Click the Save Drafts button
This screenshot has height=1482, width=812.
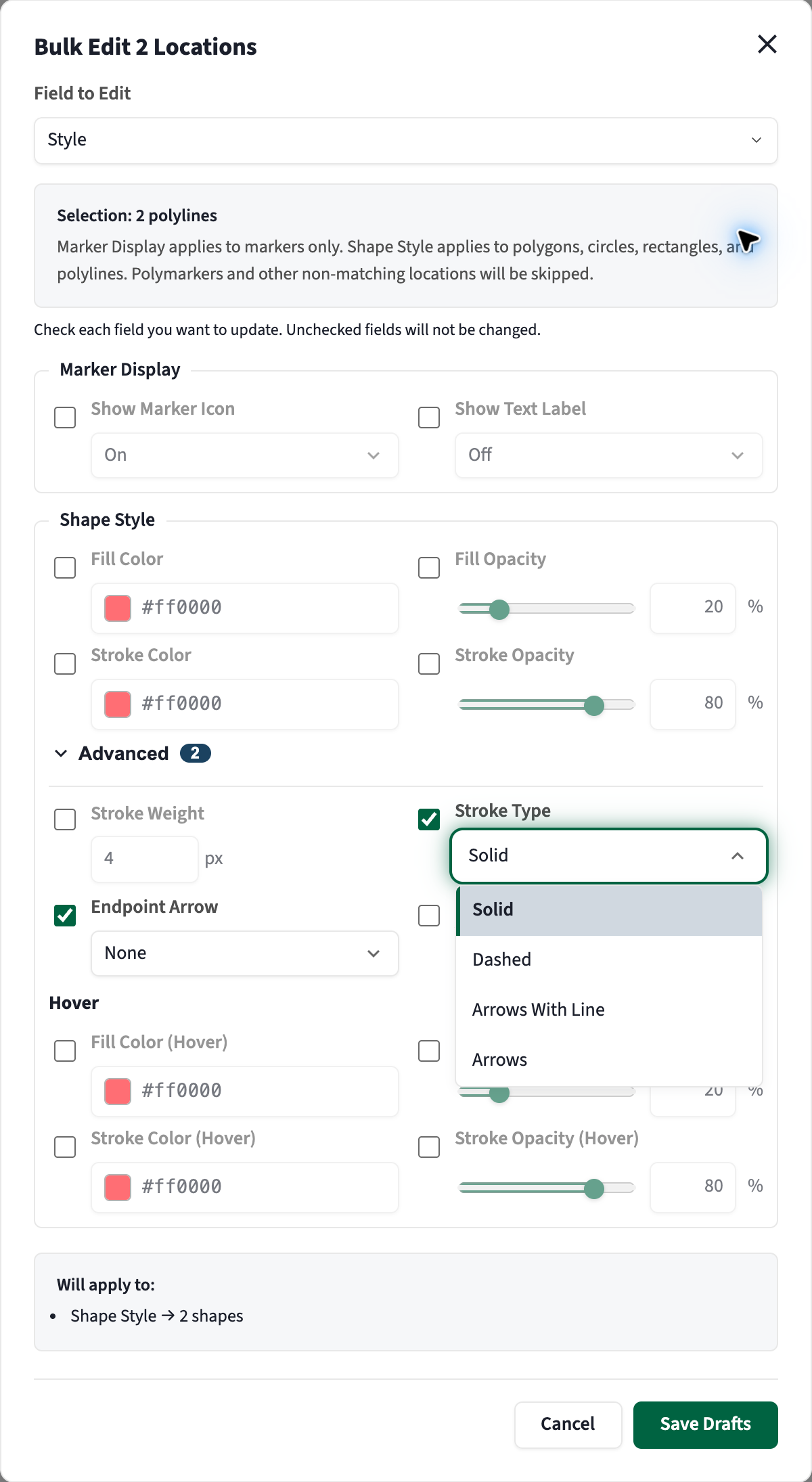pyautogui.click(x=706, y=1424)
